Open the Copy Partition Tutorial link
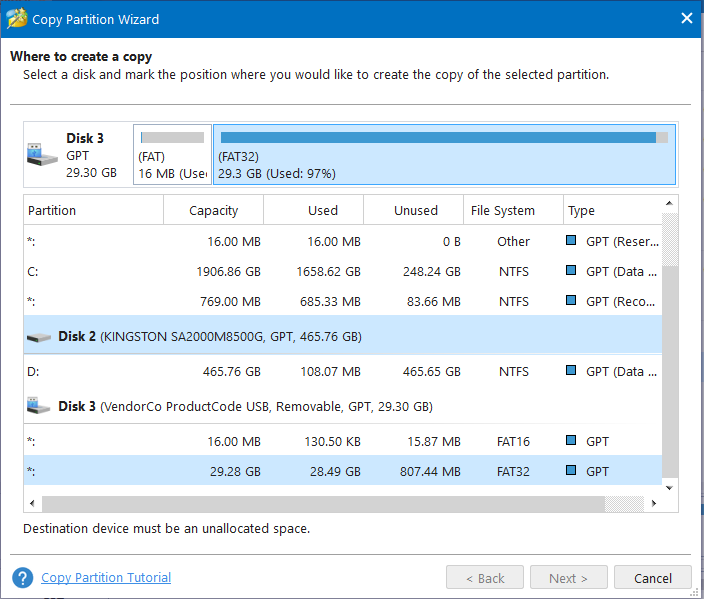Viewport: 704px width, 599px height. tap(106, 578)
